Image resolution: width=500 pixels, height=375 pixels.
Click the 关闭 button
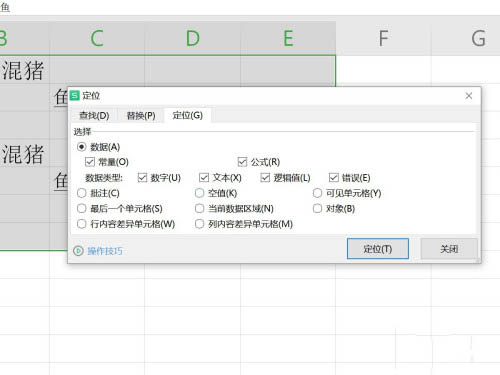(x=449, y=249)
